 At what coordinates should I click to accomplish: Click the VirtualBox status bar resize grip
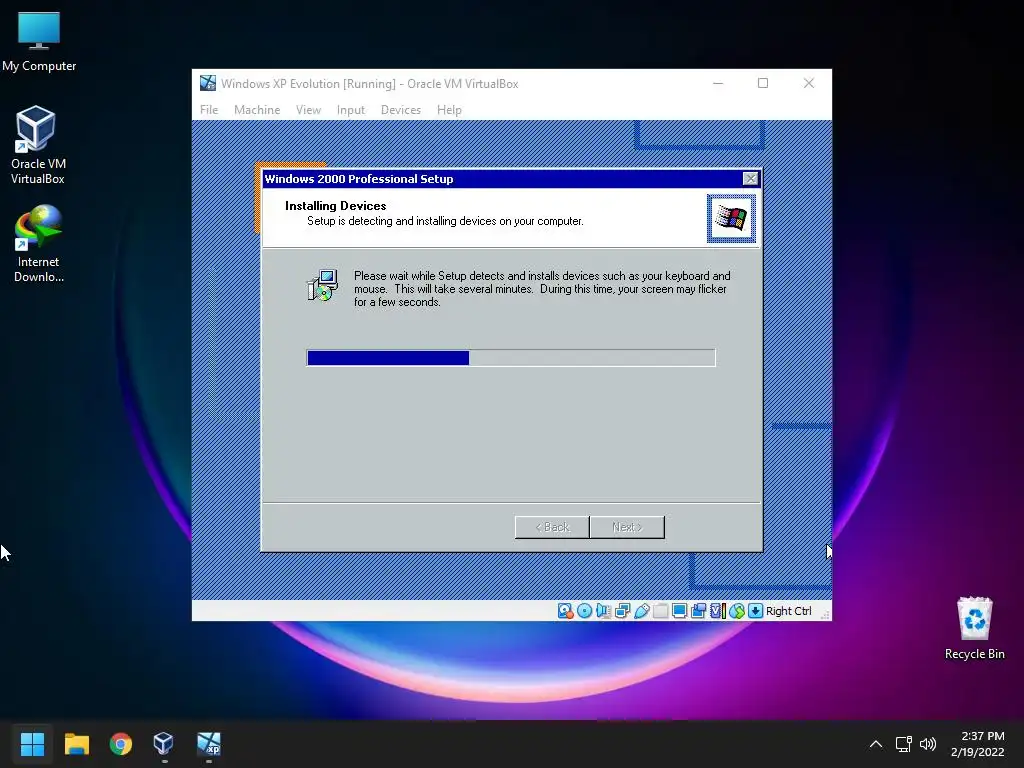pyautogui.click(x=825, y=614)
